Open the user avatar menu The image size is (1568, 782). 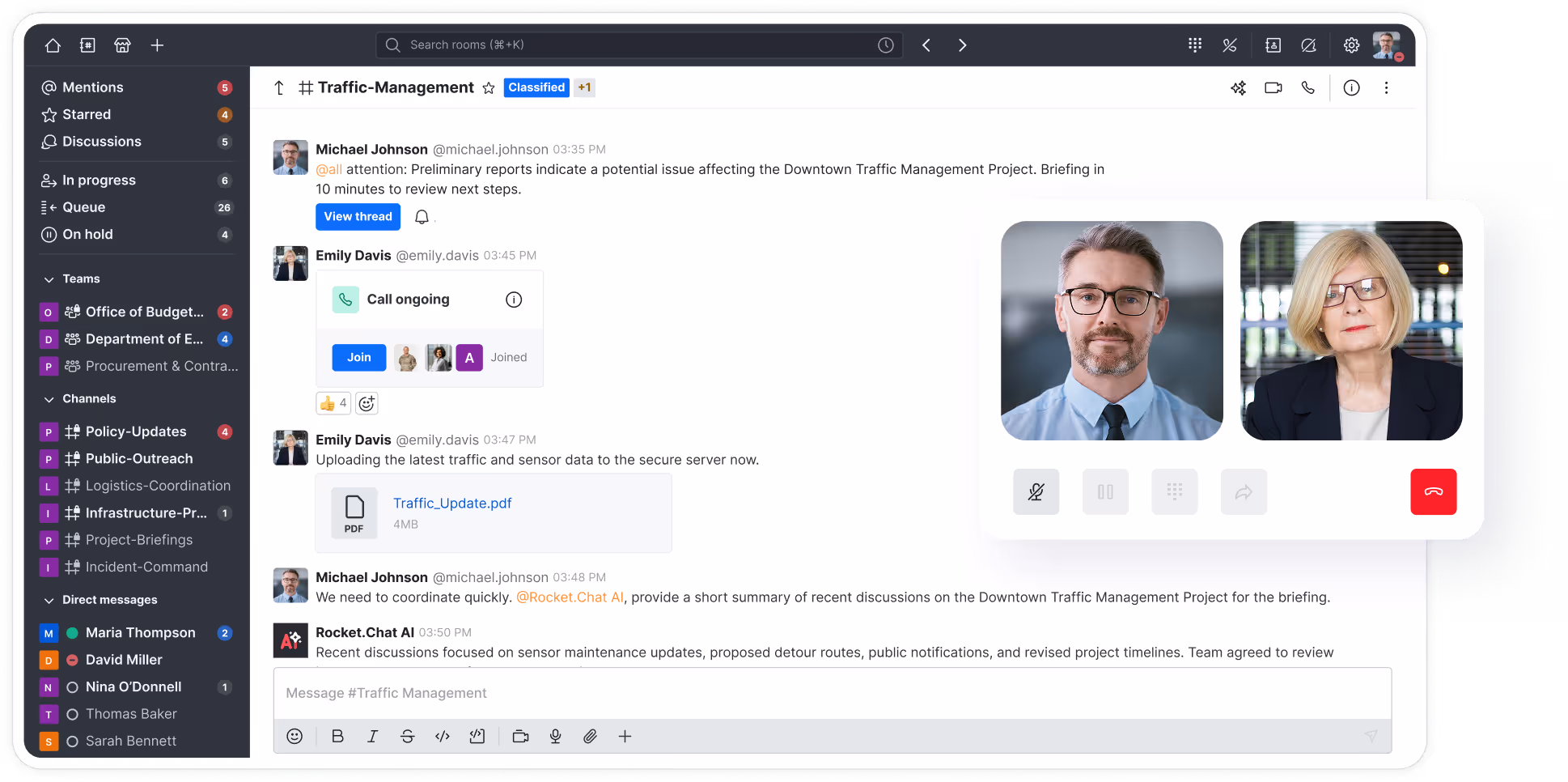1387,45
